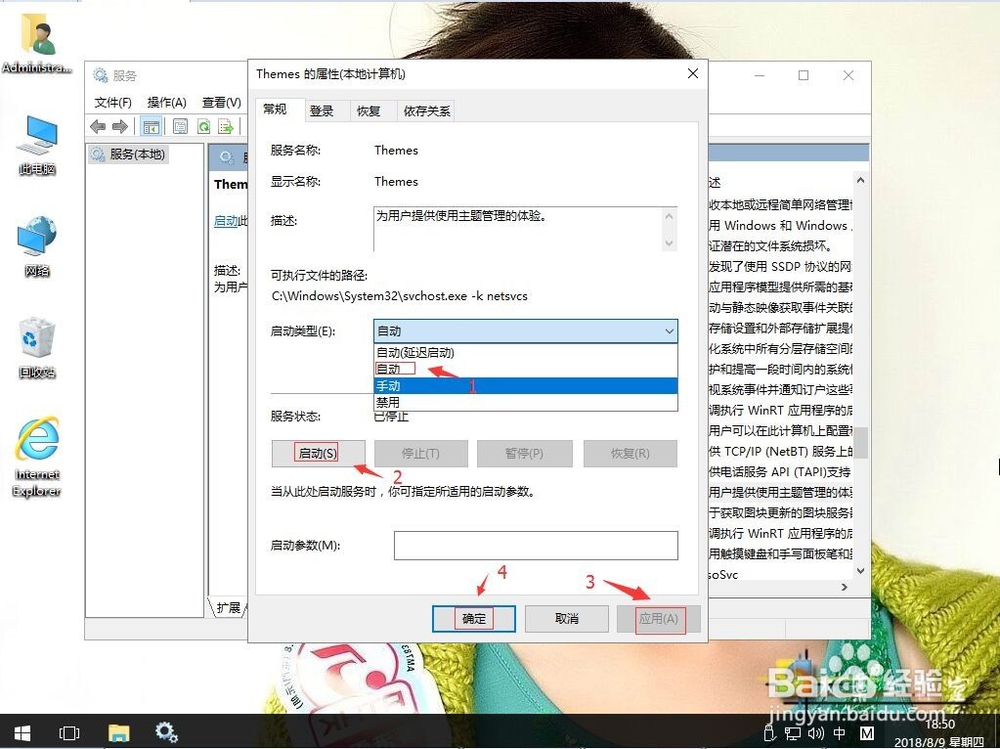
Task: Click the Properties toolbar icon in Services window
Action: point(180,126)
